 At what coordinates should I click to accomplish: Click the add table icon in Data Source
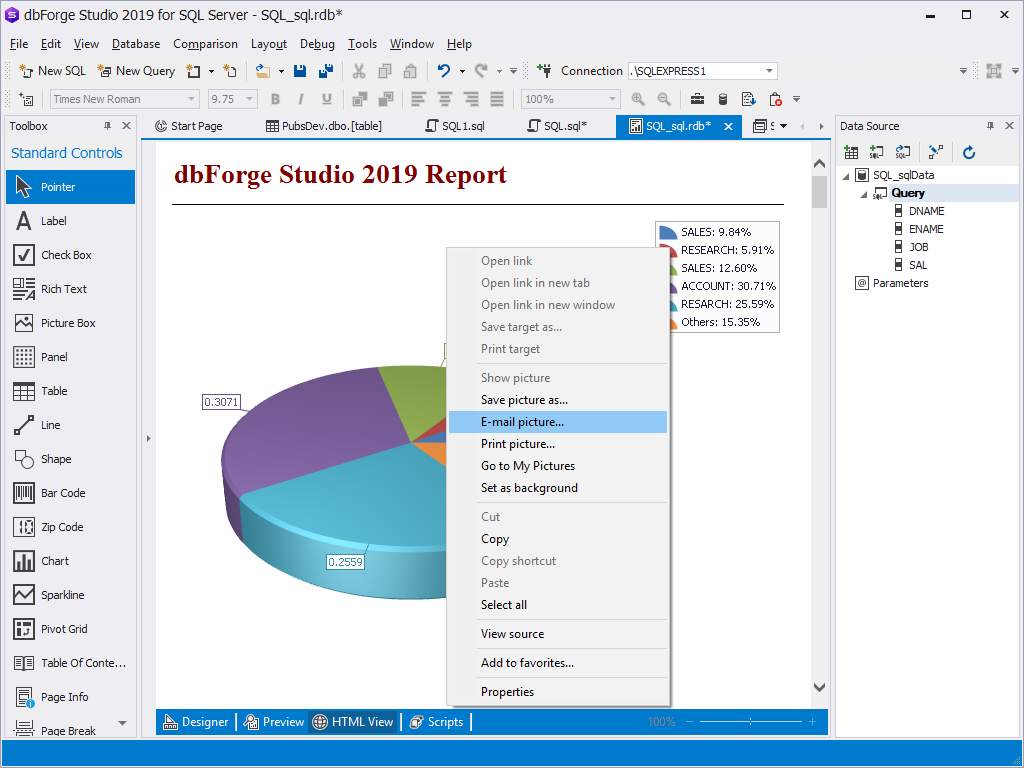pos(851,152)
